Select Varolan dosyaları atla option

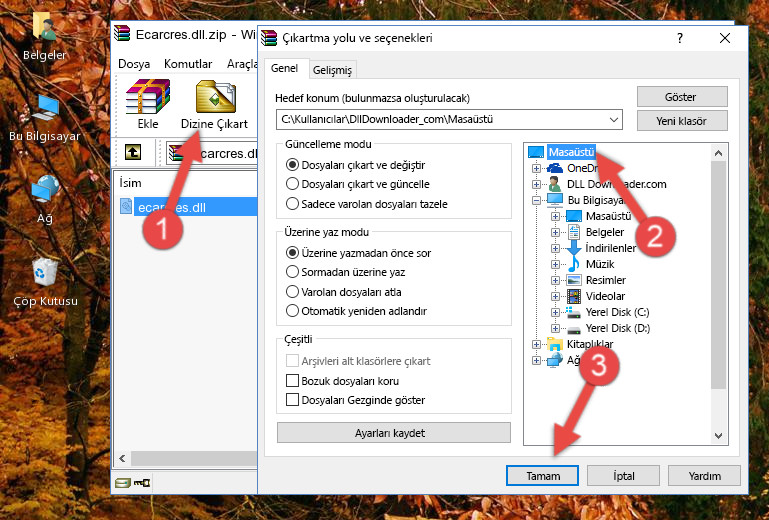point(343,292)
